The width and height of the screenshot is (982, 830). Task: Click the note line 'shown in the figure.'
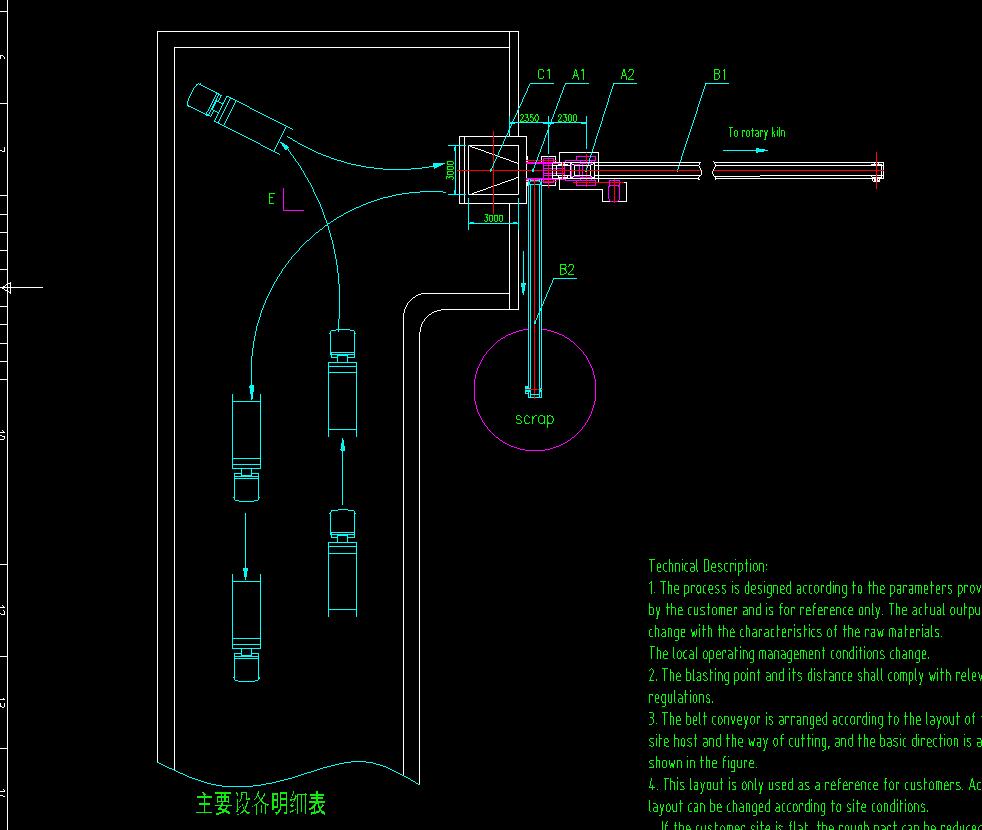[703, 763]
